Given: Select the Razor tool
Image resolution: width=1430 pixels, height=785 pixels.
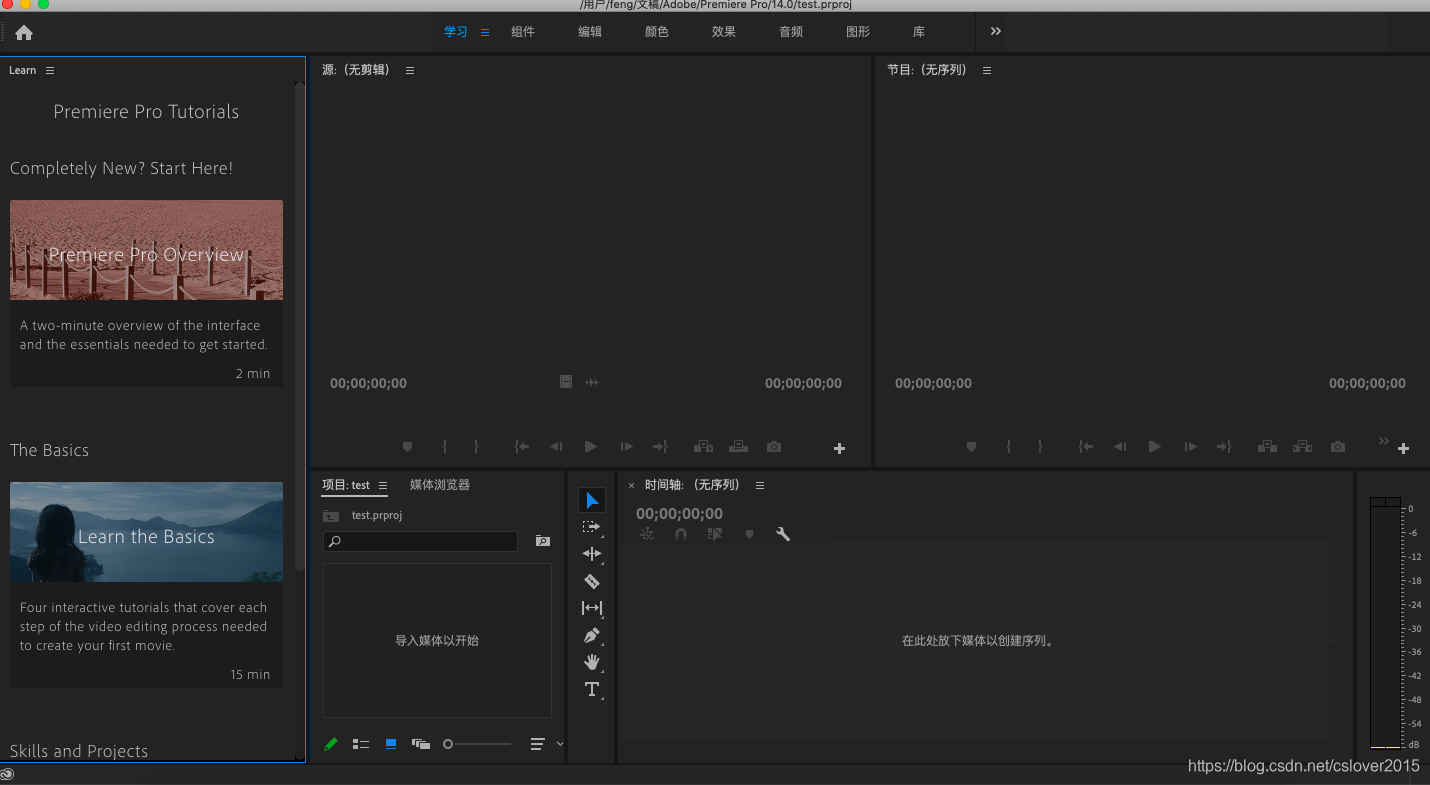Looking at the screenshot, I should coord(592,581).
